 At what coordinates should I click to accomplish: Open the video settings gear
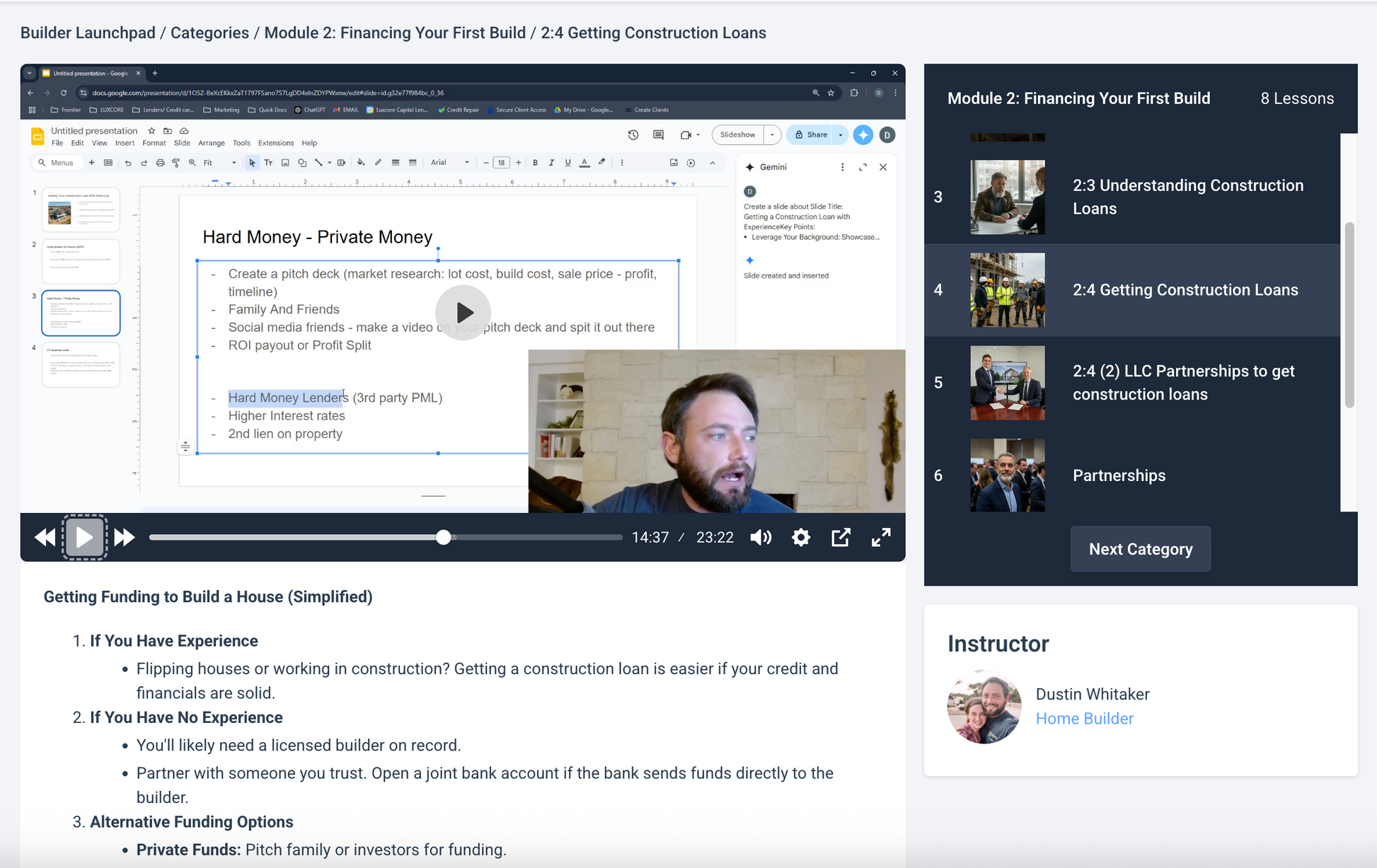coord(800,538)
